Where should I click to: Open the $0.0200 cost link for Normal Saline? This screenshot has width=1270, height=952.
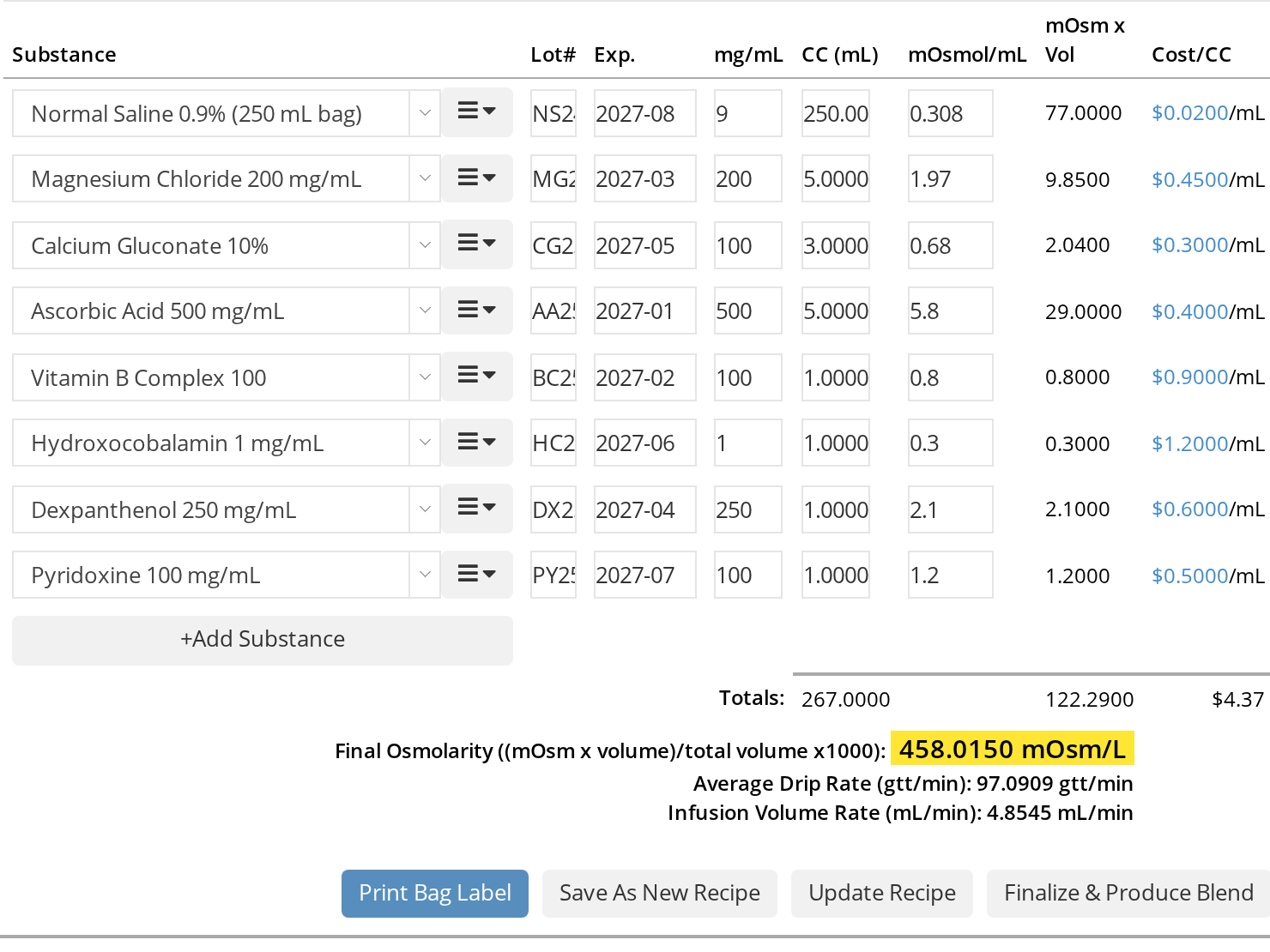[x=1190, y=113]
